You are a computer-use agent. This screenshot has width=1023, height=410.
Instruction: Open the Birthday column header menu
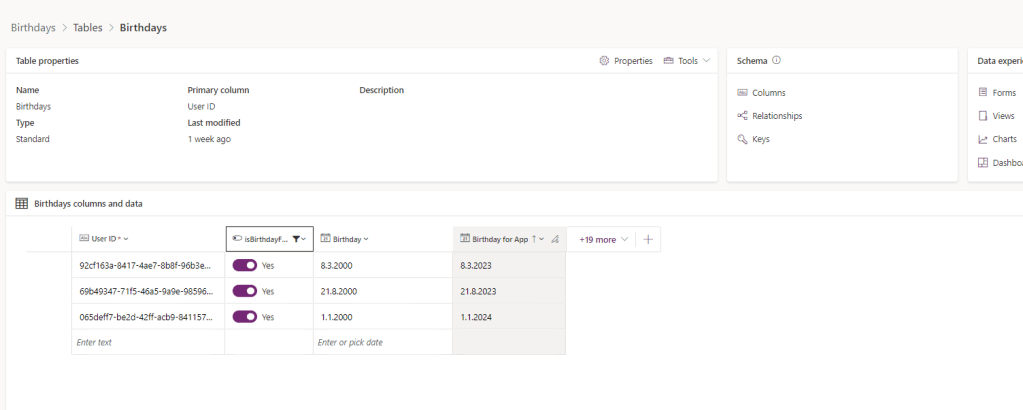pyautogui.click(x=366, y=240)
